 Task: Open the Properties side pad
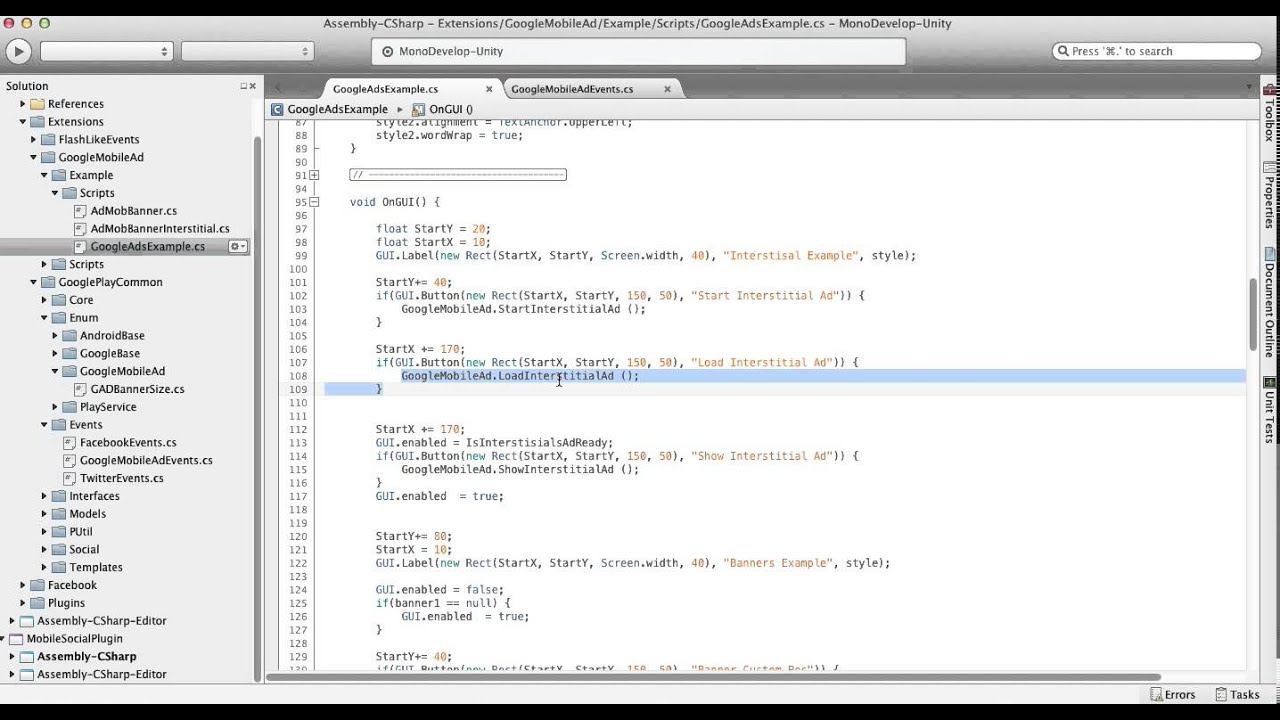[1270, 196]
